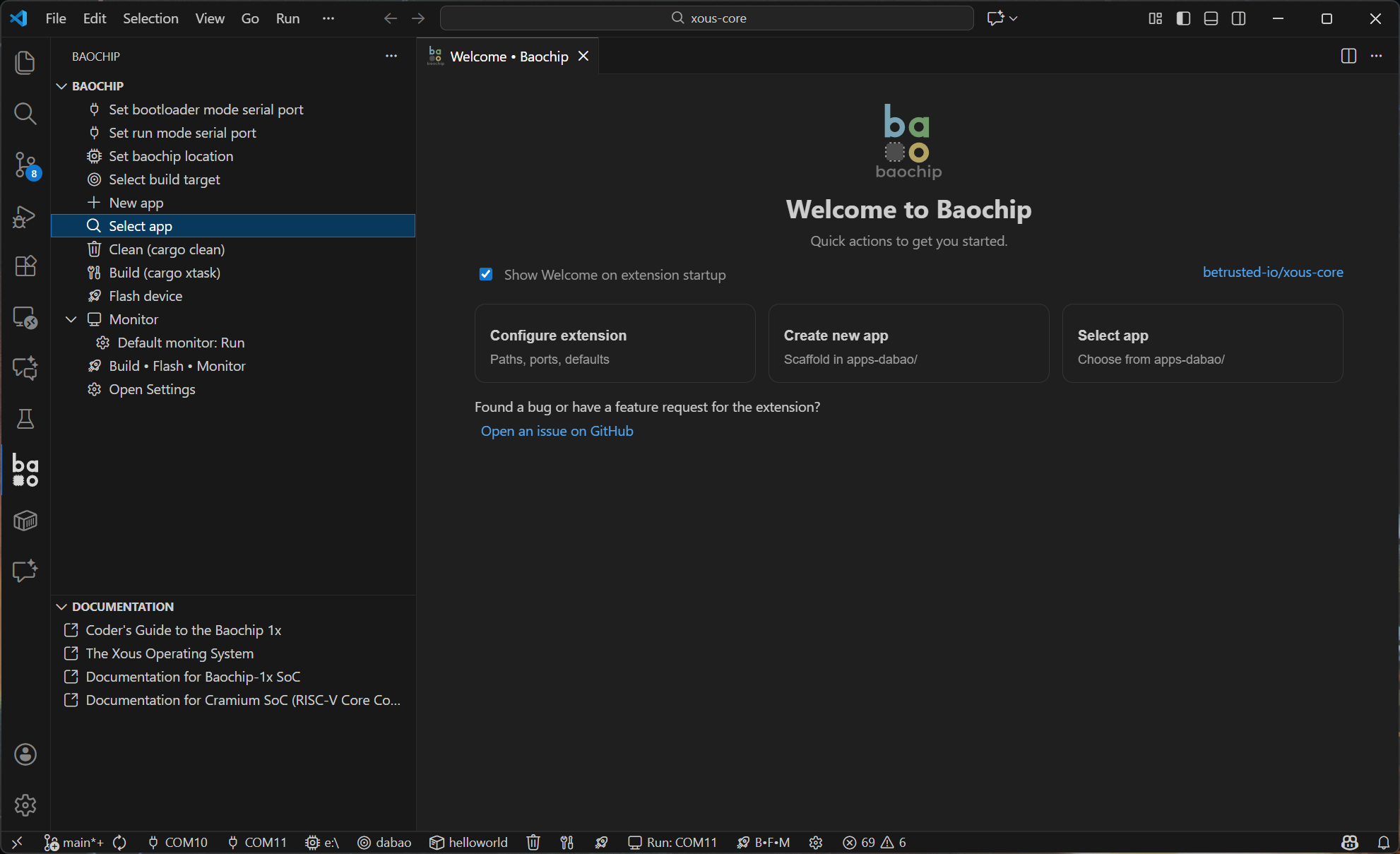
Task: Open the editor more actions menu
Action: pos(1376,56)
